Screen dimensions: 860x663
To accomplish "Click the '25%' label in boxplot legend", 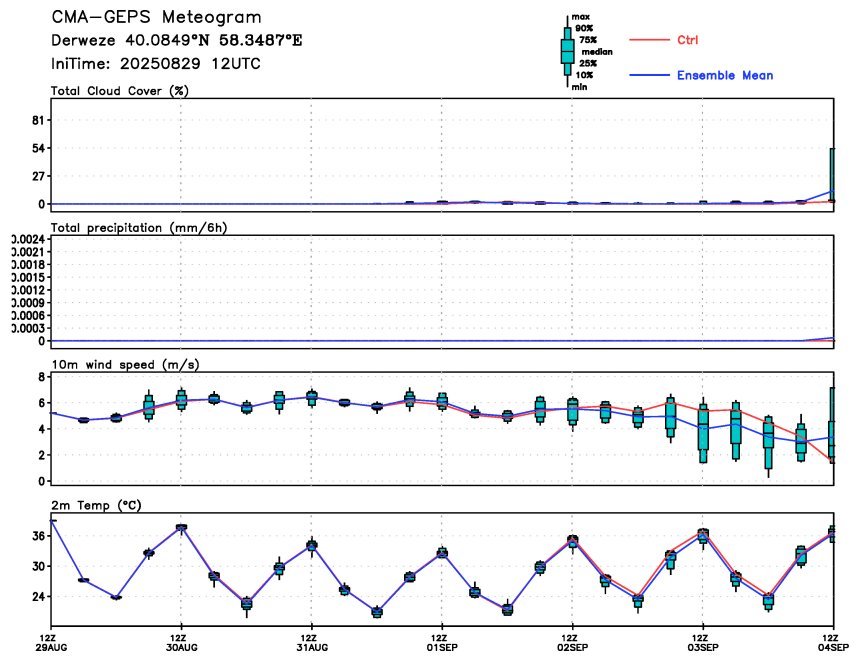I will pos(588,63).
